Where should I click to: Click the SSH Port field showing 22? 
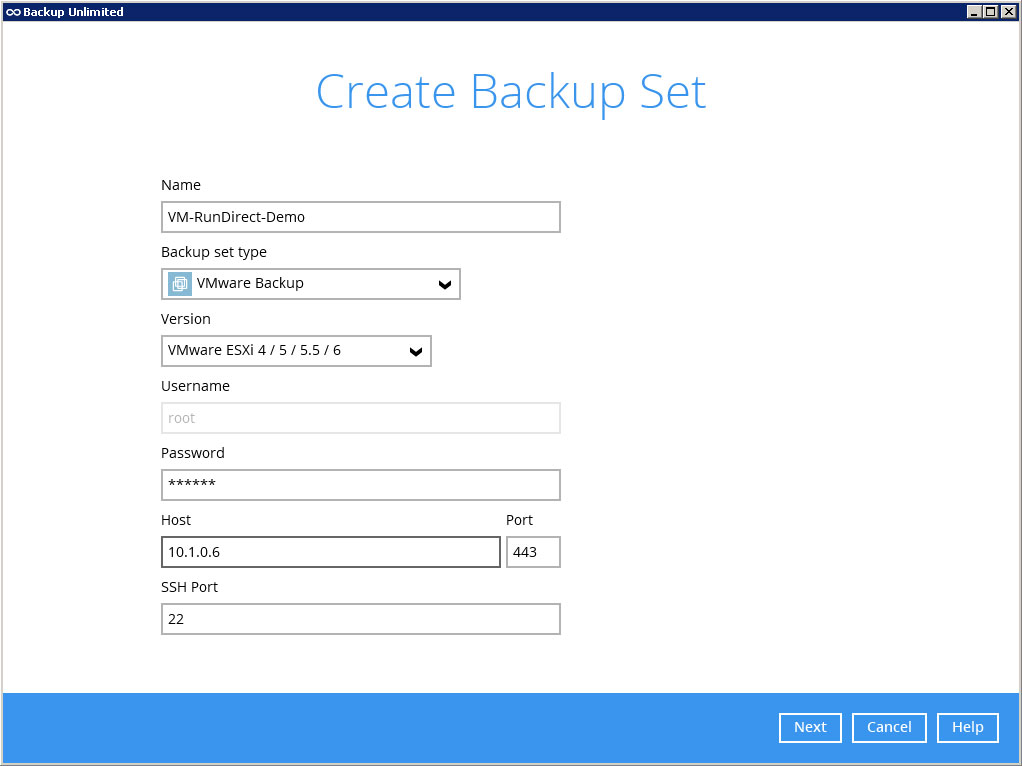[360, 619]
